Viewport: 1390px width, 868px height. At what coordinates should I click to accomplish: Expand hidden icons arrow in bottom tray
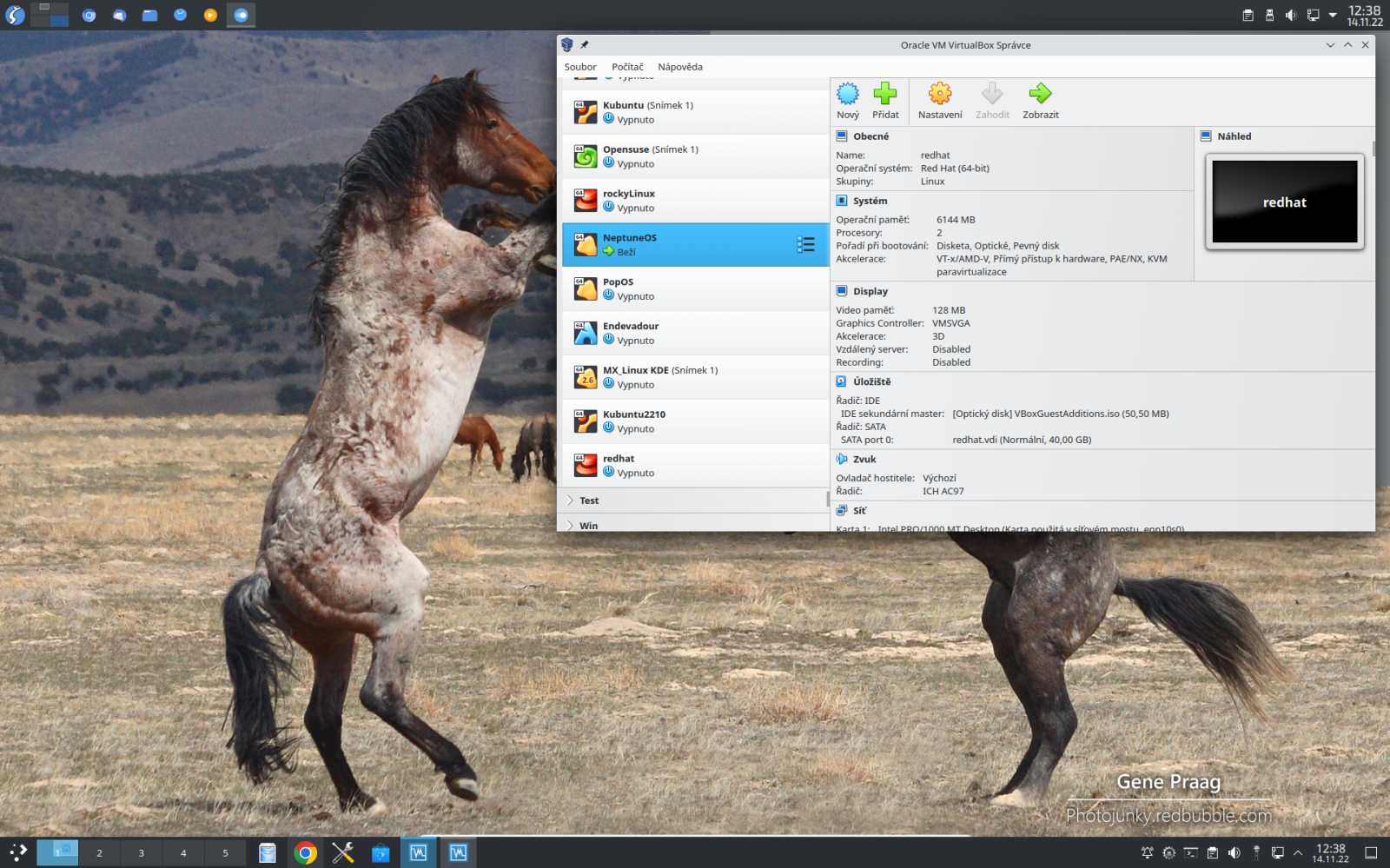click(x=1298, y=852)
